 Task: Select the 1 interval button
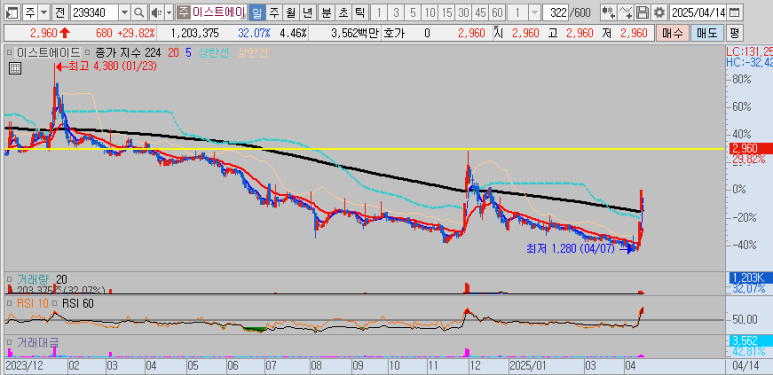tap(379, 12)
